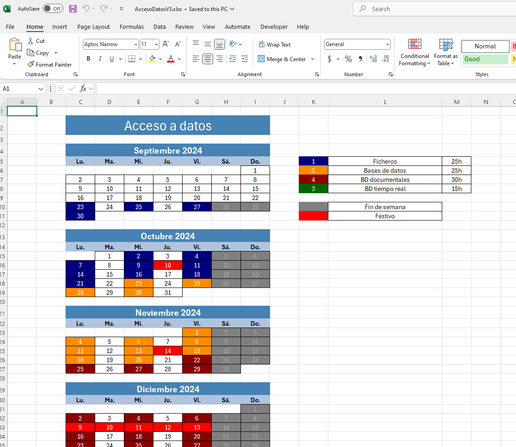The height and width of the screenshot is (447, 516).
Task: Click the Cut scissors icon
Action: click(x=31, y=41)
